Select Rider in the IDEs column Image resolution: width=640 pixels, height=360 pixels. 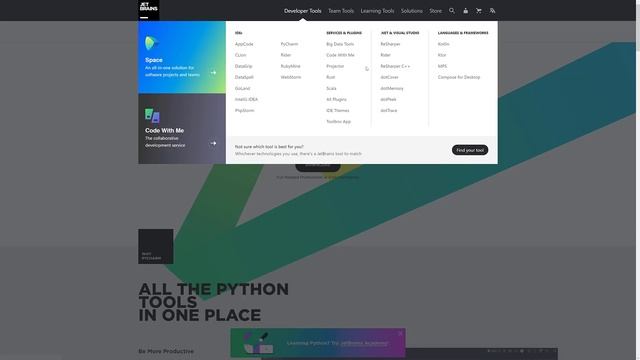click(286, 55)
